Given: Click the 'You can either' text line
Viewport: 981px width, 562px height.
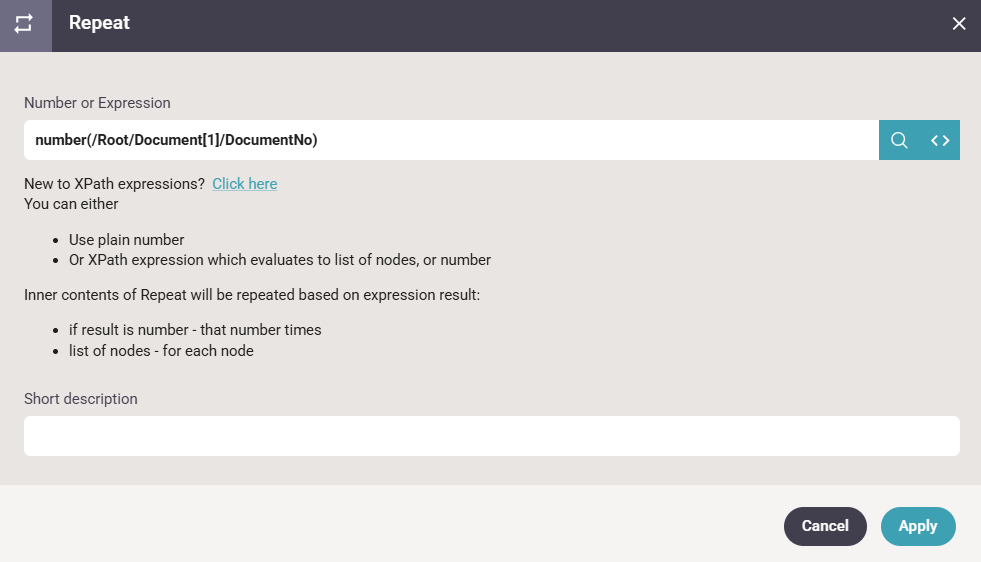Looking at the screenshot, I should [x=71, y=204].
